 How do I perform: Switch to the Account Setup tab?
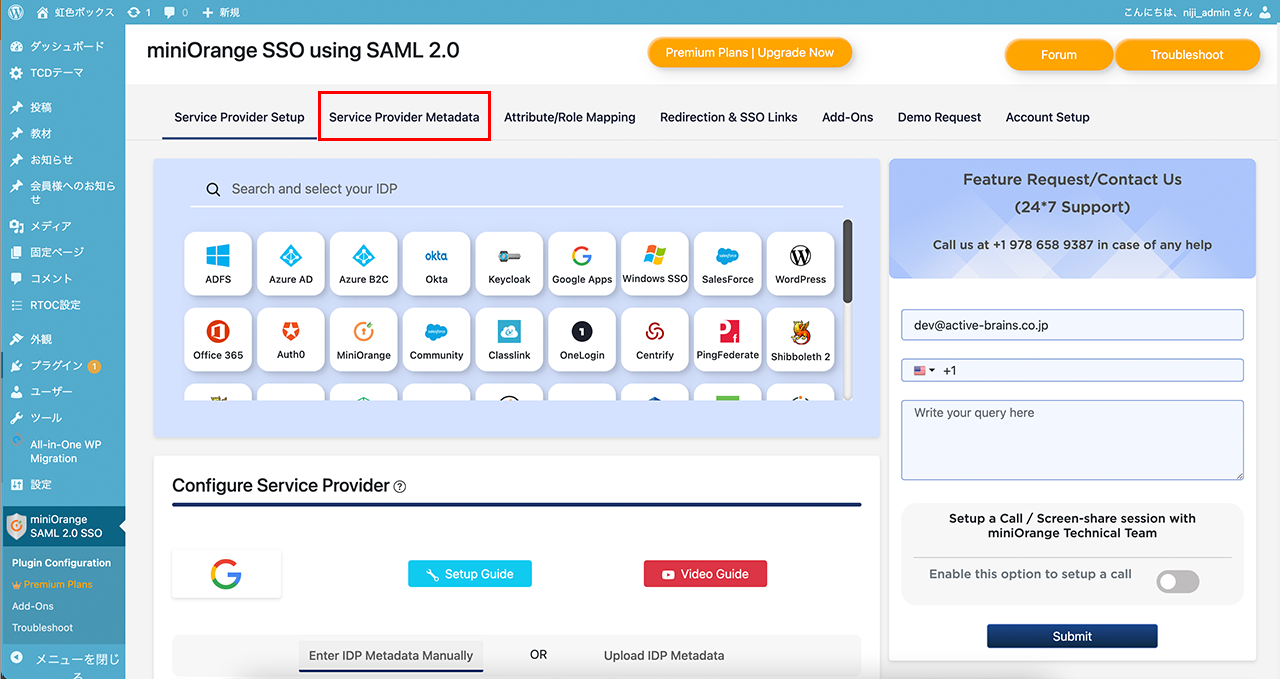[1048, 117]
